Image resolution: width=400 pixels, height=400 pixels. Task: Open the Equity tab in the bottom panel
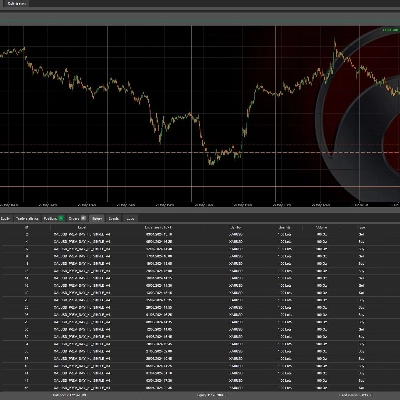point(5,219)
